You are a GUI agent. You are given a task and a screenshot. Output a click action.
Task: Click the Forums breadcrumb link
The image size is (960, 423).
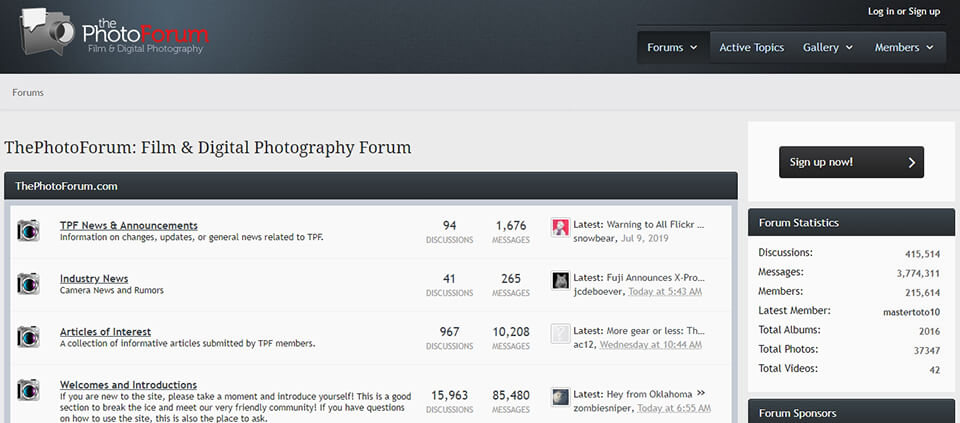(28, 92)
